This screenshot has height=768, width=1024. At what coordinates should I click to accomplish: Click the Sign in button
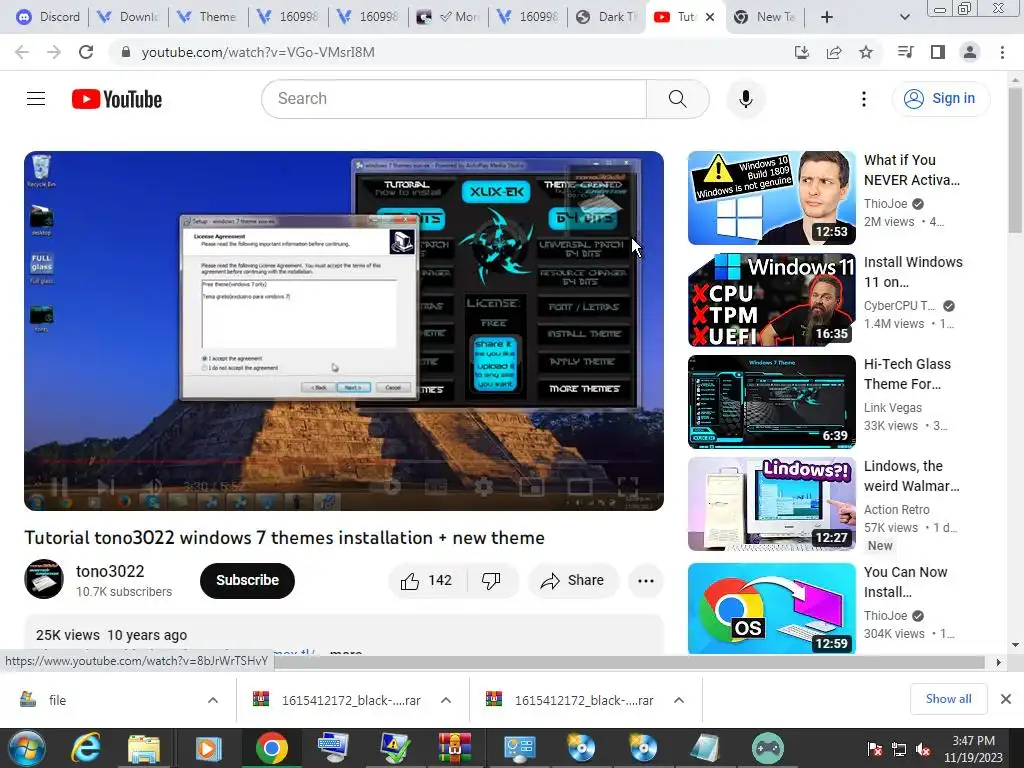[x=940, y=99]
